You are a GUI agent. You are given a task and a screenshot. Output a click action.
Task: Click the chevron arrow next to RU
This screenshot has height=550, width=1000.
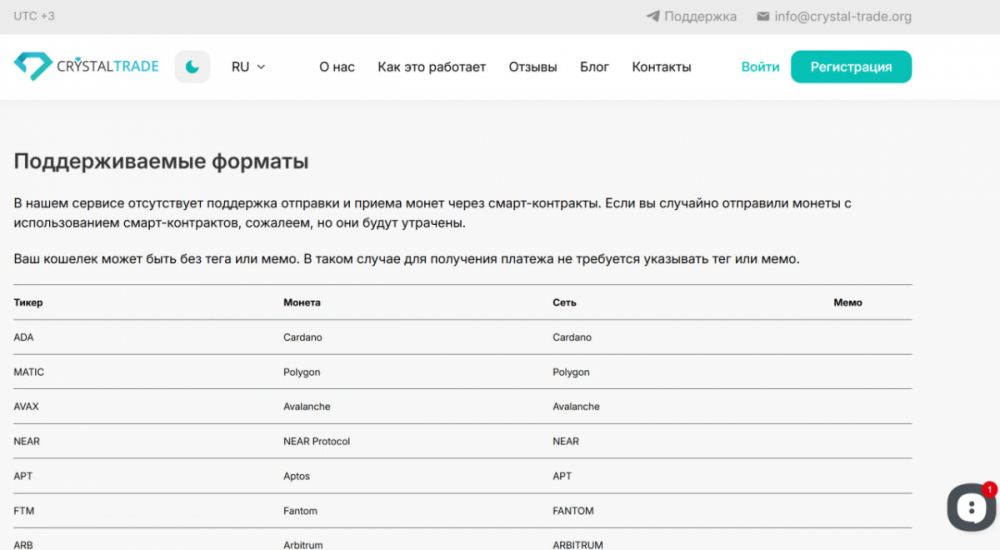coord(261,67)
